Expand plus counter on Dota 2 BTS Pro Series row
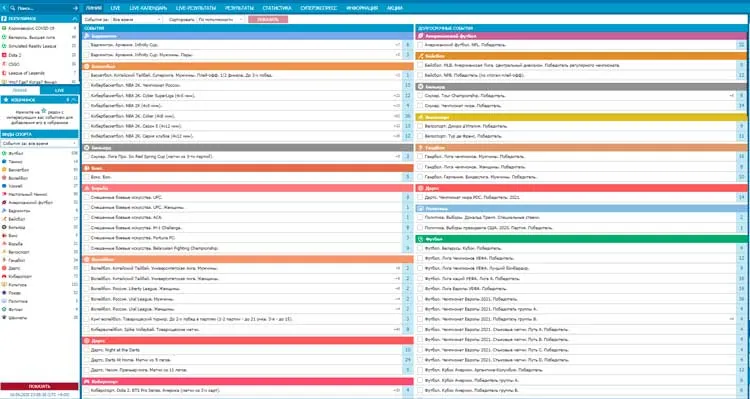750x399 pixels. [x=397, y=391]
